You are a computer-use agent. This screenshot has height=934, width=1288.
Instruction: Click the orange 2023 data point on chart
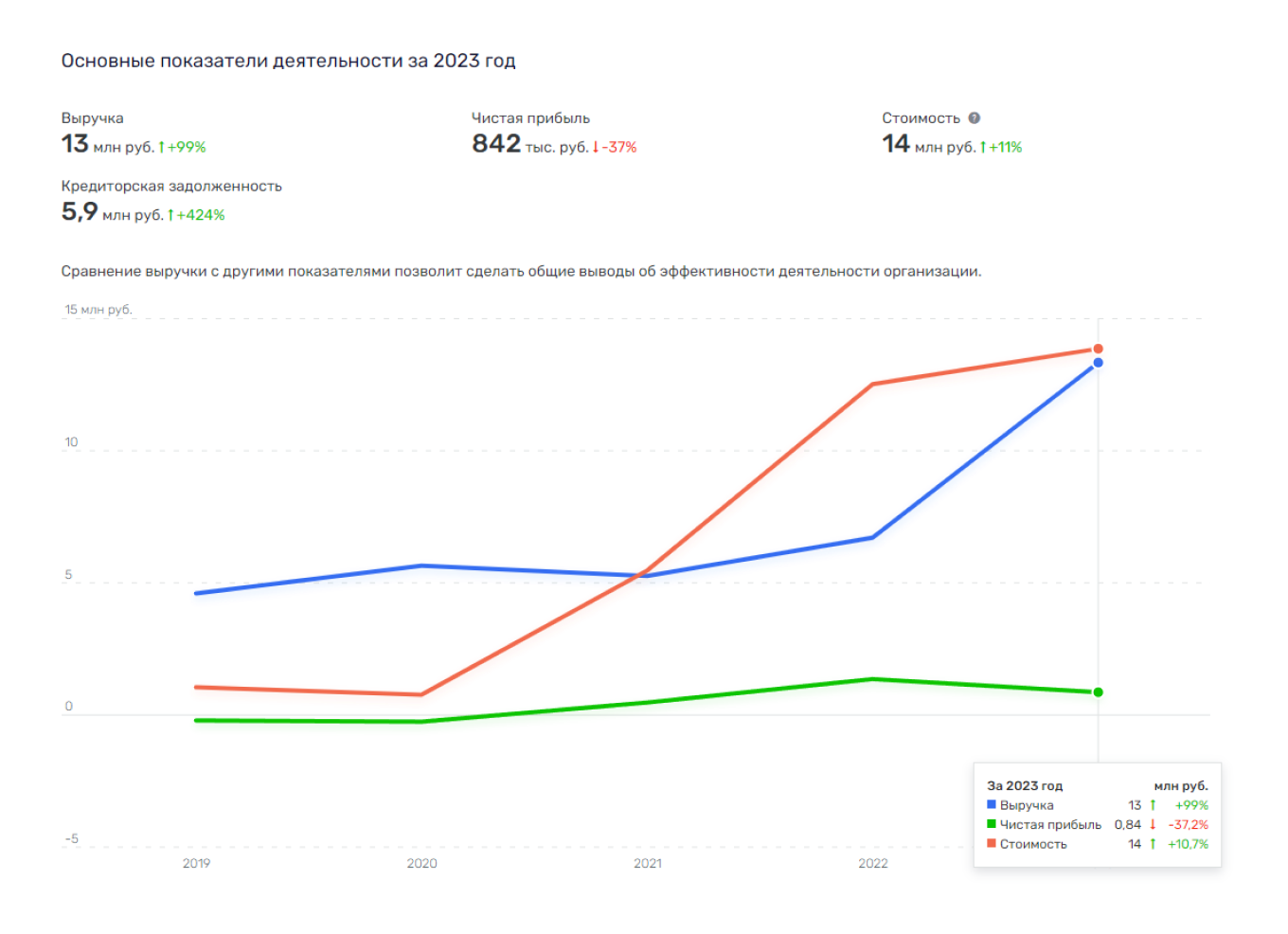[x=1098, y=349]
